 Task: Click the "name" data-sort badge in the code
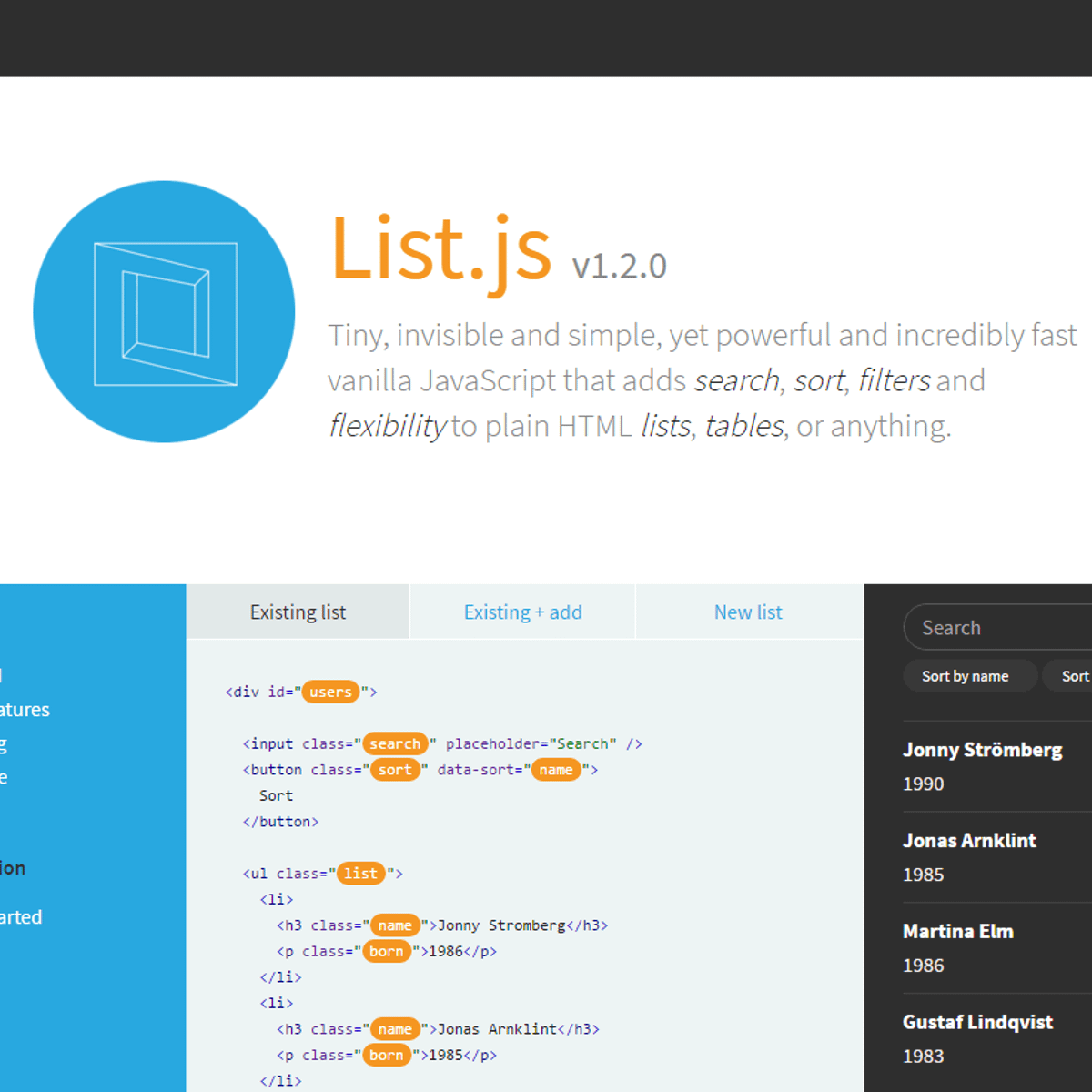point(556,770)
